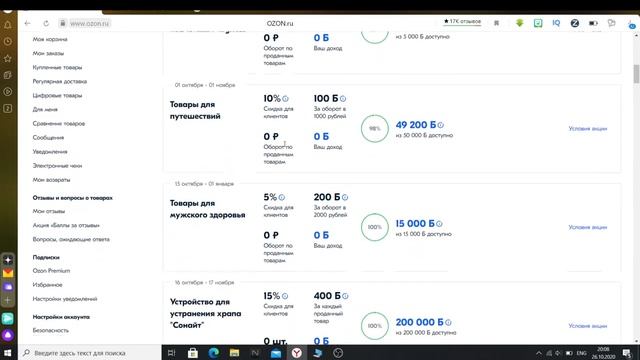640x360 pixels.
Task: Click the 100% circle for men's health
Action: [x=375, y=227]
